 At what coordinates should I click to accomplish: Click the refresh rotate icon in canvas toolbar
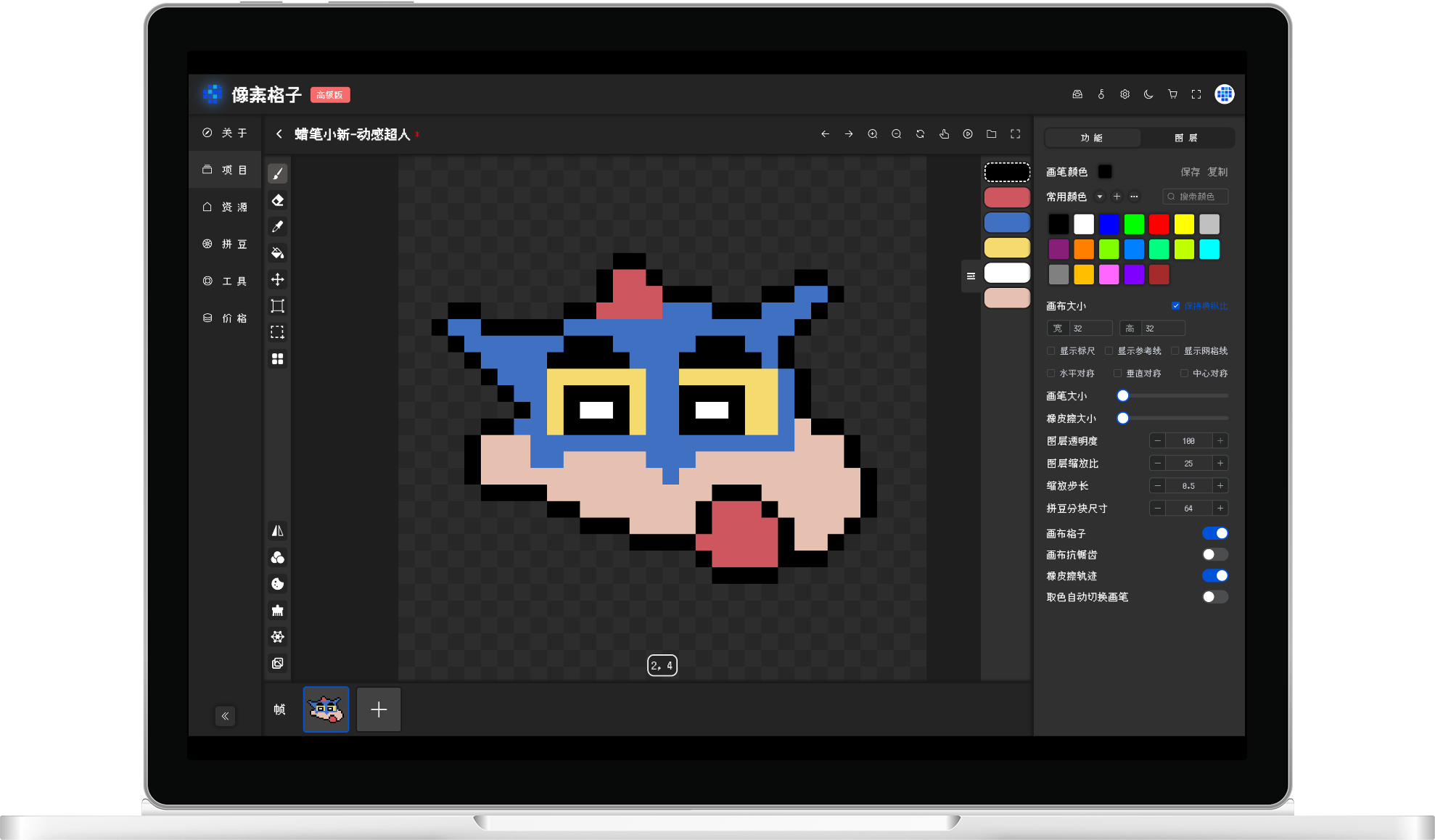(920, 134)
